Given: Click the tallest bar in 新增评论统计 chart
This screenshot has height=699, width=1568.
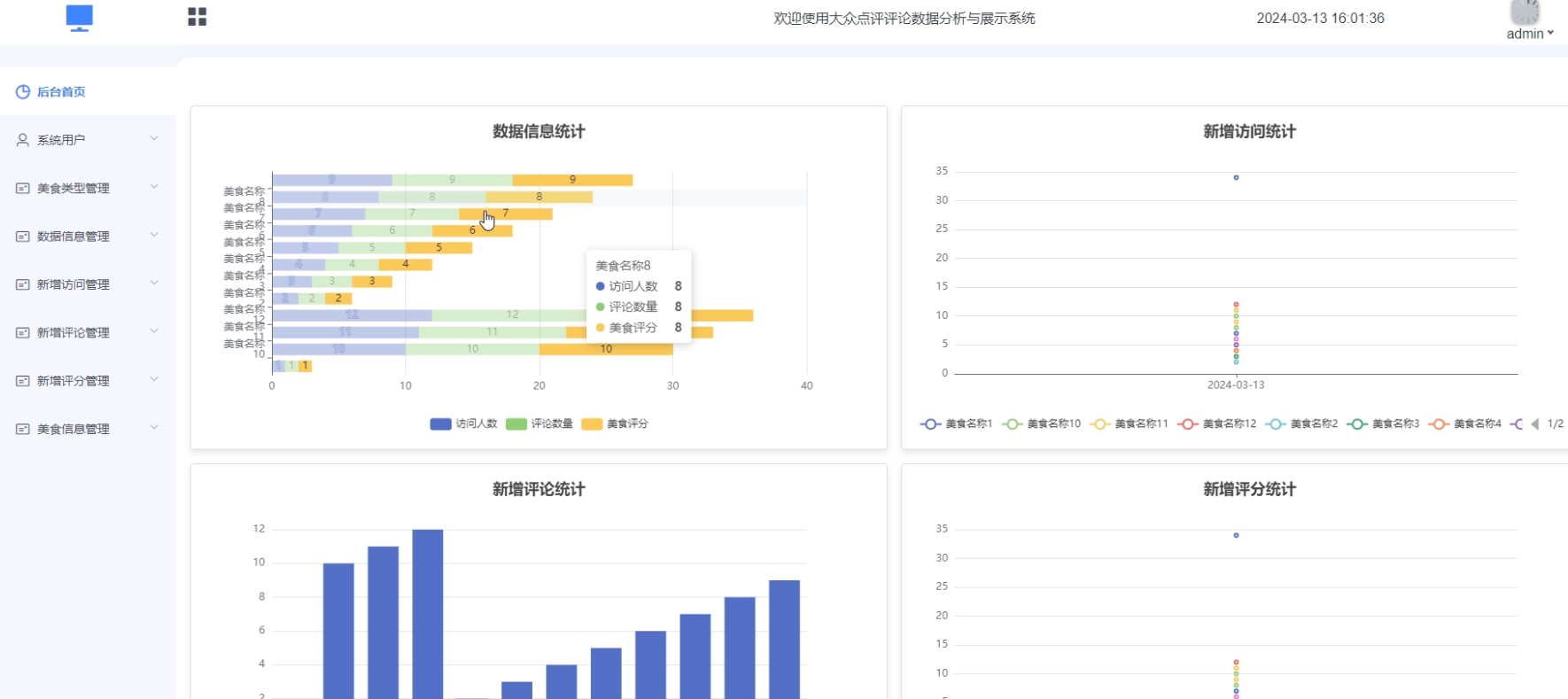Looking at the screenshot, I should coord(428,614).
